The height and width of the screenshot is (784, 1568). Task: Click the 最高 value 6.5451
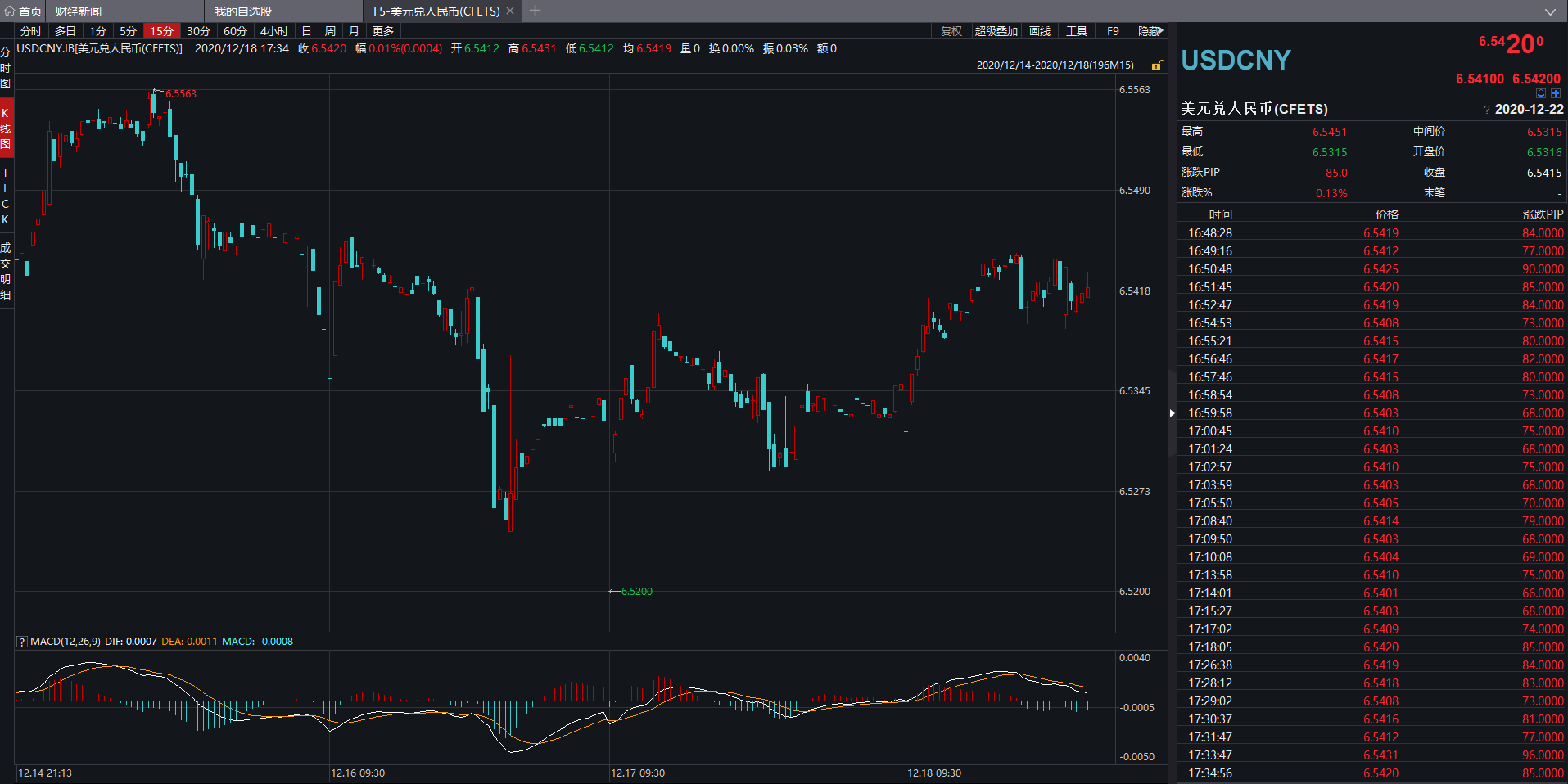[1330, 132]
